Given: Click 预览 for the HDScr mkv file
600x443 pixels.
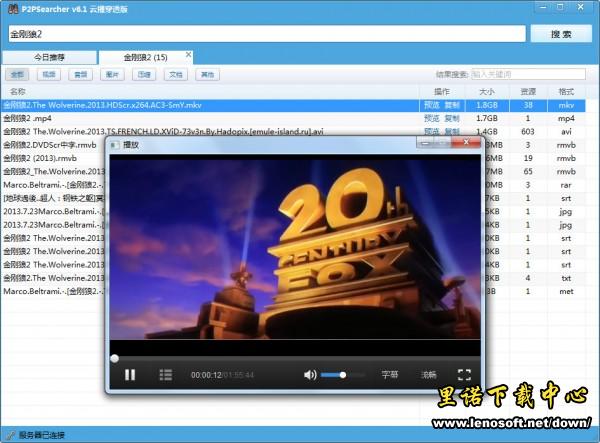Looking at the screenshot, I should 432,105.
